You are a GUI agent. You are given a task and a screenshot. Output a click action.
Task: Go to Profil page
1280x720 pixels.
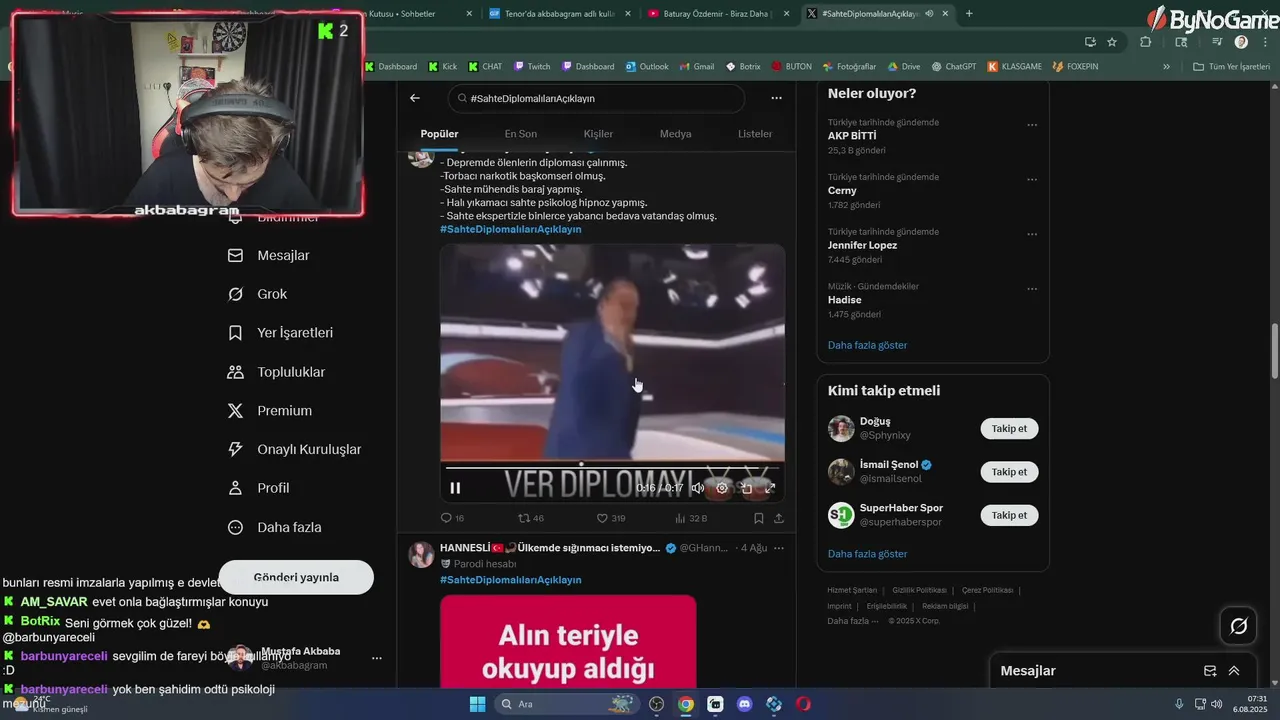tap(258, 488)
